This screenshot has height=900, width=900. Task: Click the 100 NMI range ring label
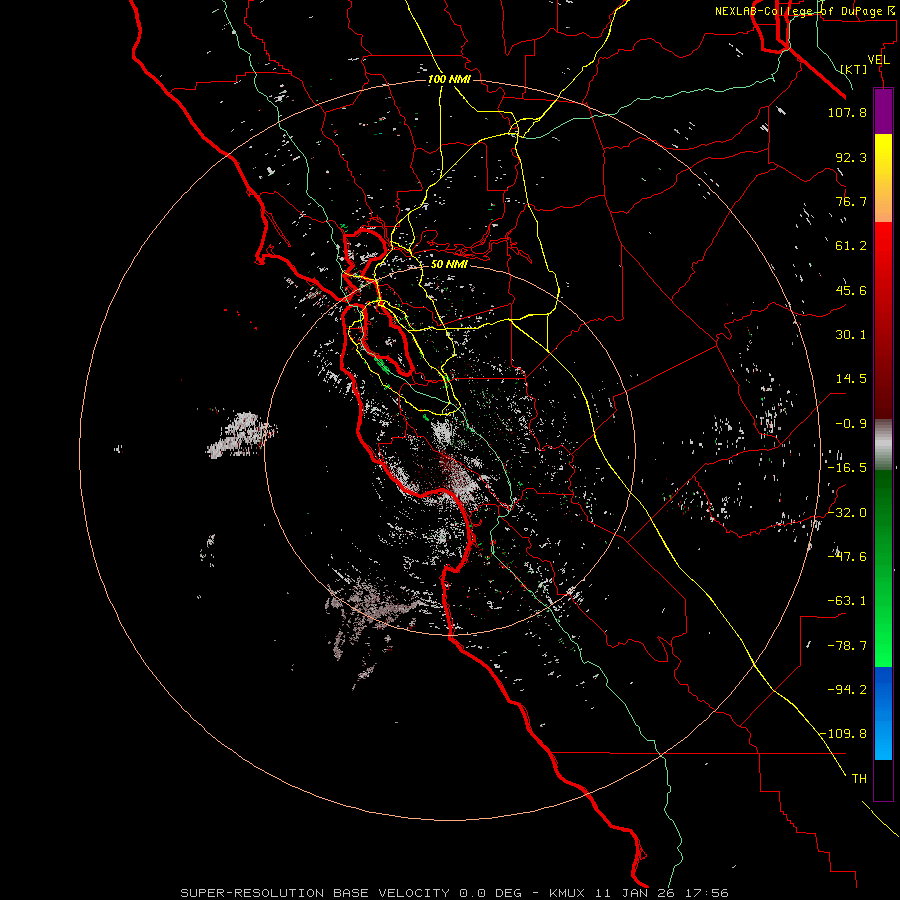(x=449, y=79)
